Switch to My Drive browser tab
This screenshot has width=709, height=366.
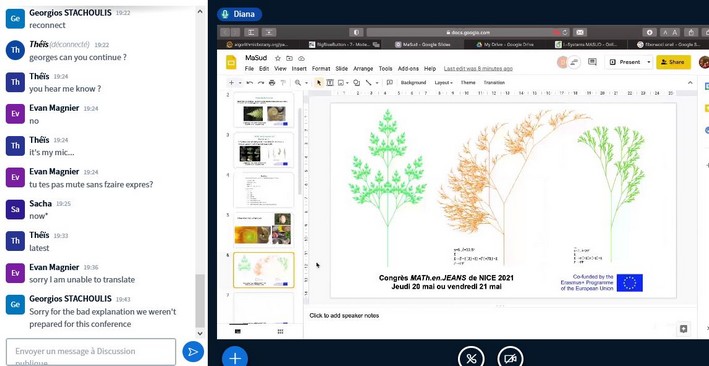coord(505,44)
